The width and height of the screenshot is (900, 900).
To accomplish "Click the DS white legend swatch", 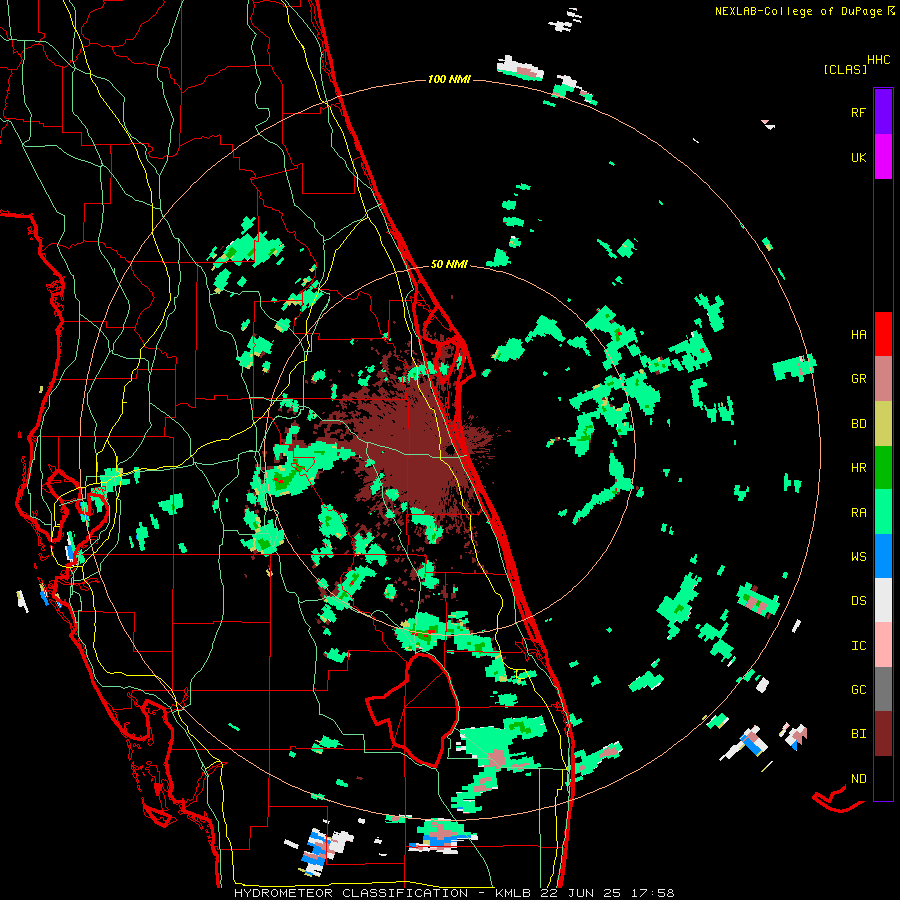I will point(883,600).
